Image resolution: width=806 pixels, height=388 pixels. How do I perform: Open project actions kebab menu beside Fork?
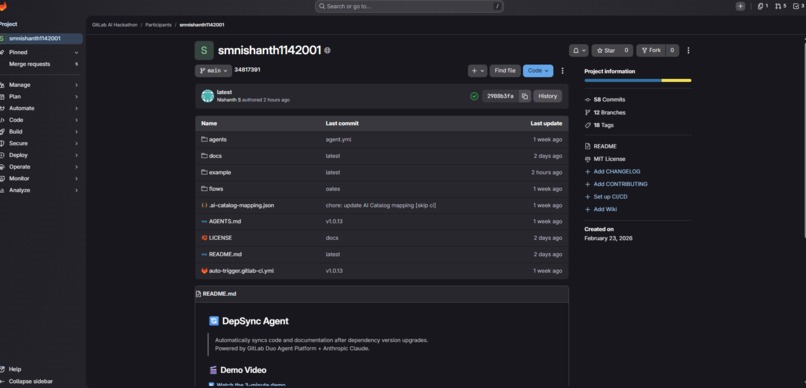pos(688,50)
